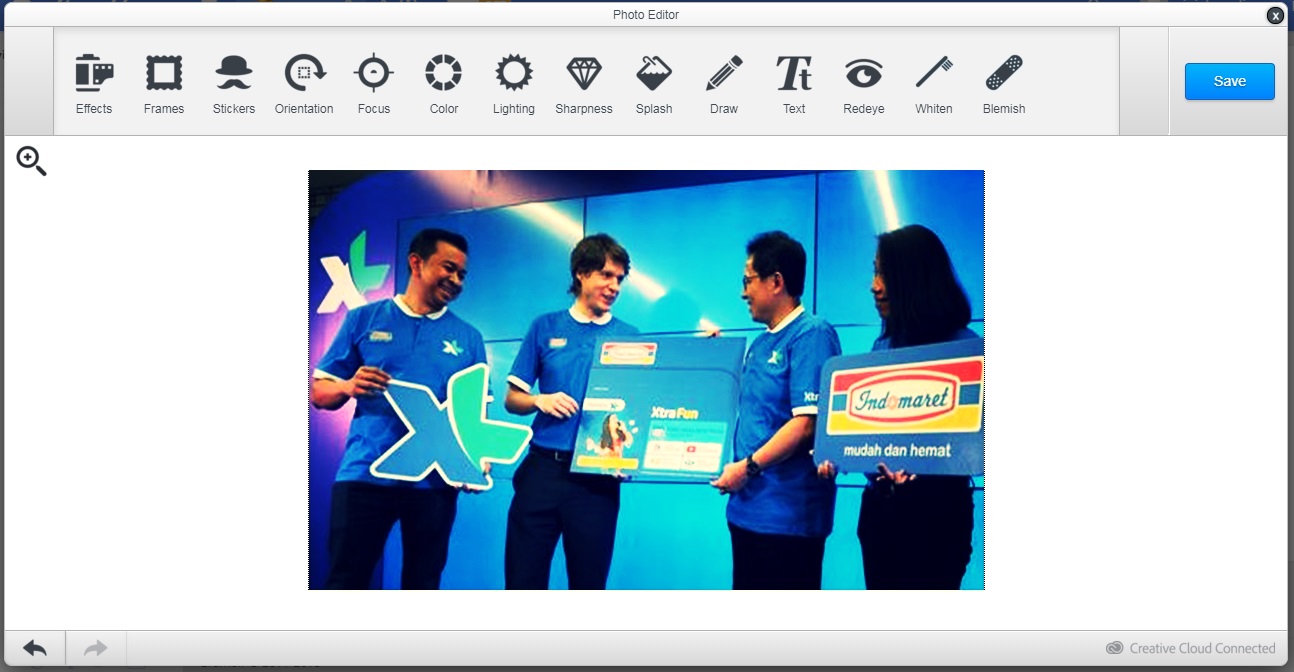Click the Save button
This screenshot has width=1294, height=672.
click(x=1230, y=81)
